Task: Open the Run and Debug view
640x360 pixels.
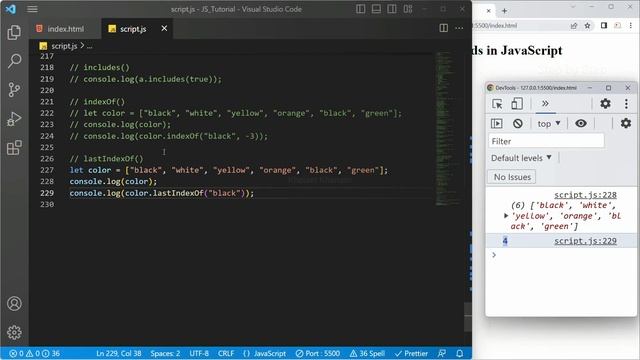Action: click(x=14, y=119)
